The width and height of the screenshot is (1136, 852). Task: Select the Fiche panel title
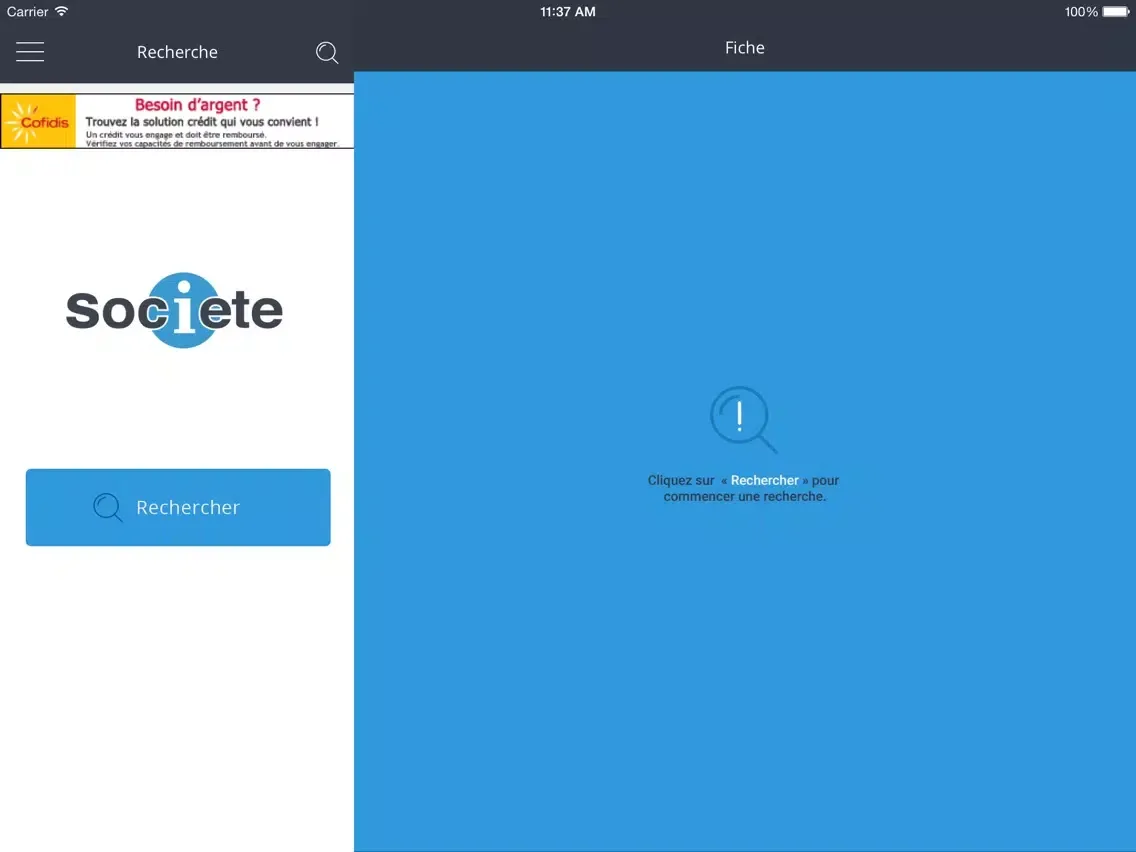(745, 48)
